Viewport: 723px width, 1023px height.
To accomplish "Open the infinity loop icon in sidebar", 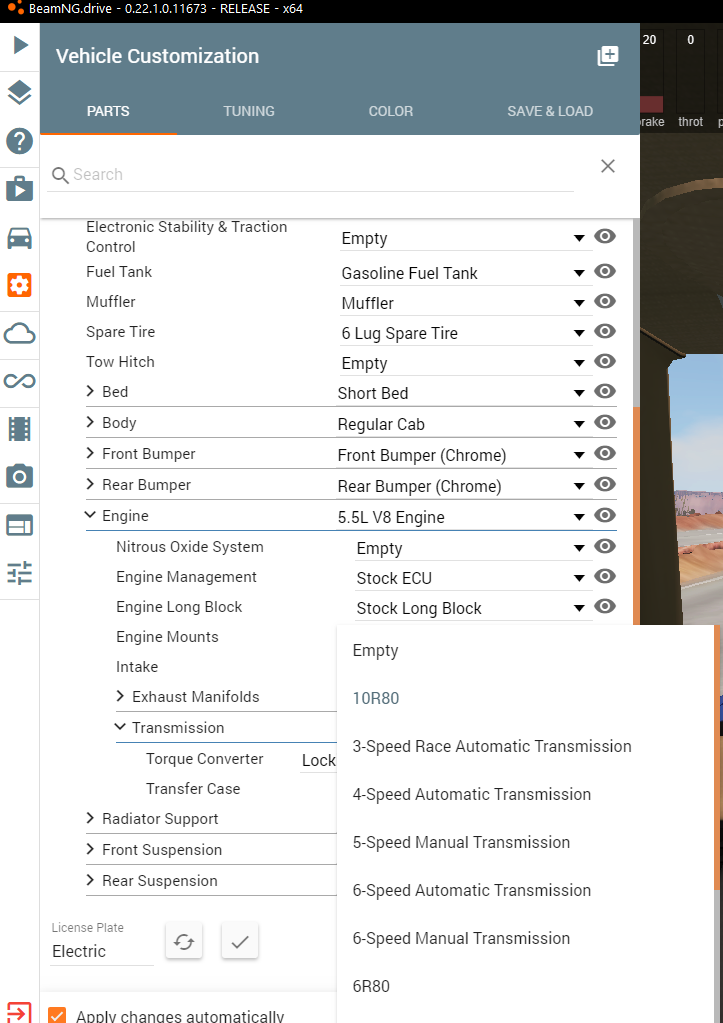I will pos(20,380).
